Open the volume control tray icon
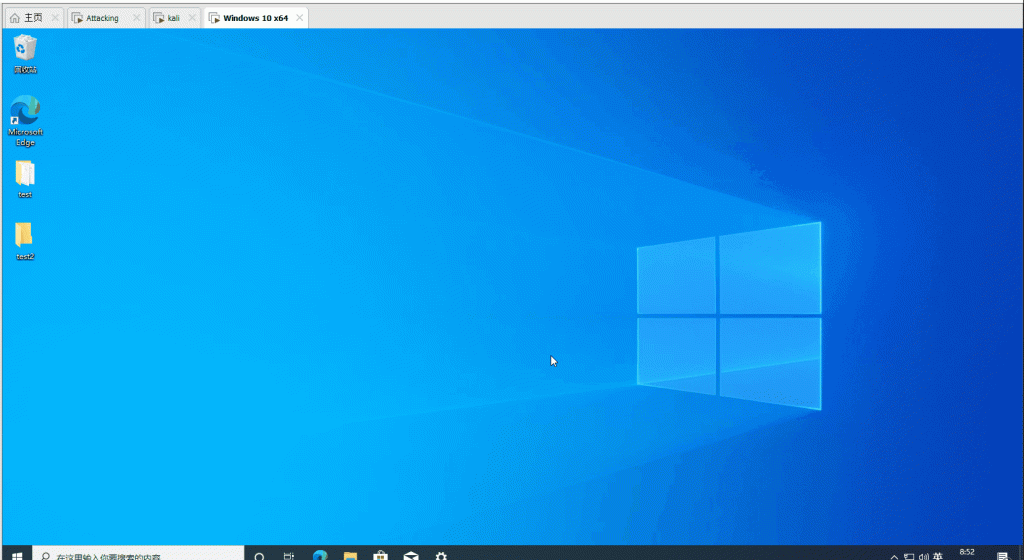This screenshot has width=1024, height=560. tap(923, 556)
